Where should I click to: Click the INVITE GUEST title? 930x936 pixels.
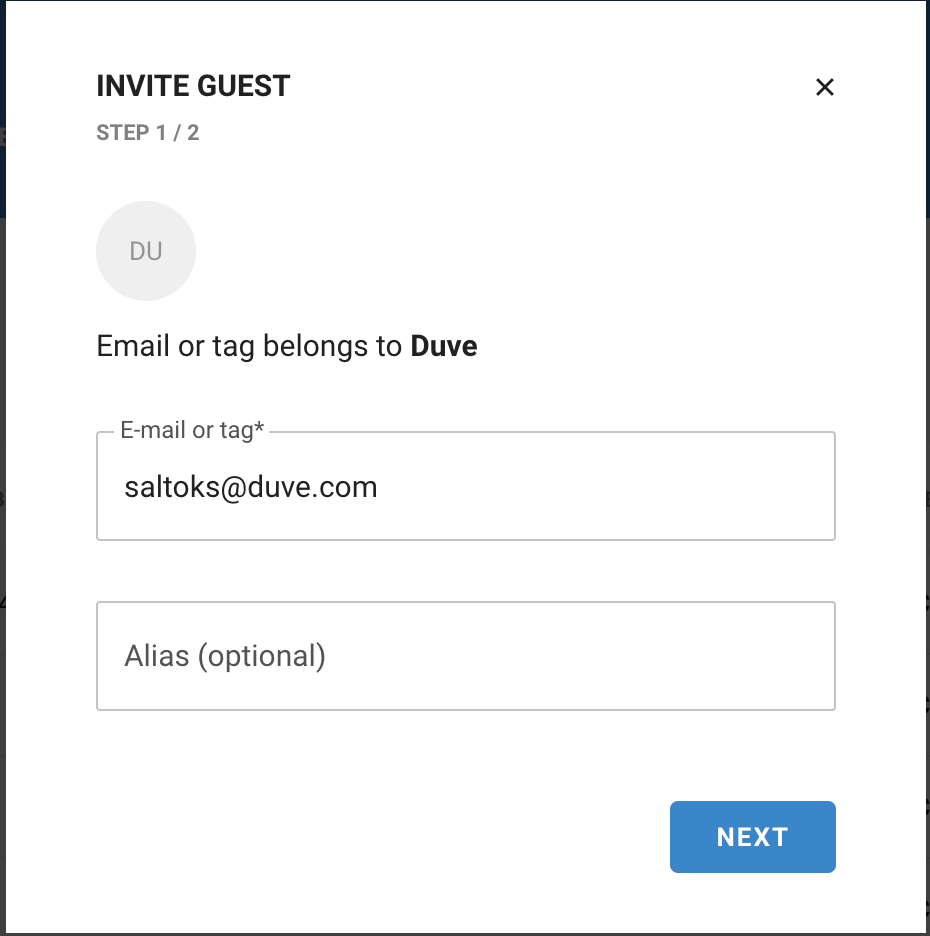(x=192, y=86)
